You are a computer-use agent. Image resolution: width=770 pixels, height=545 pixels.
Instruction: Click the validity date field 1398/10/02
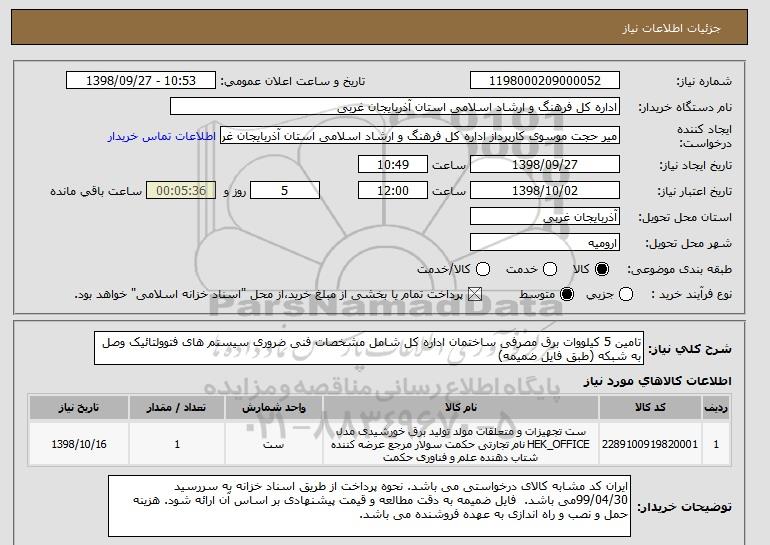(545, 191)
